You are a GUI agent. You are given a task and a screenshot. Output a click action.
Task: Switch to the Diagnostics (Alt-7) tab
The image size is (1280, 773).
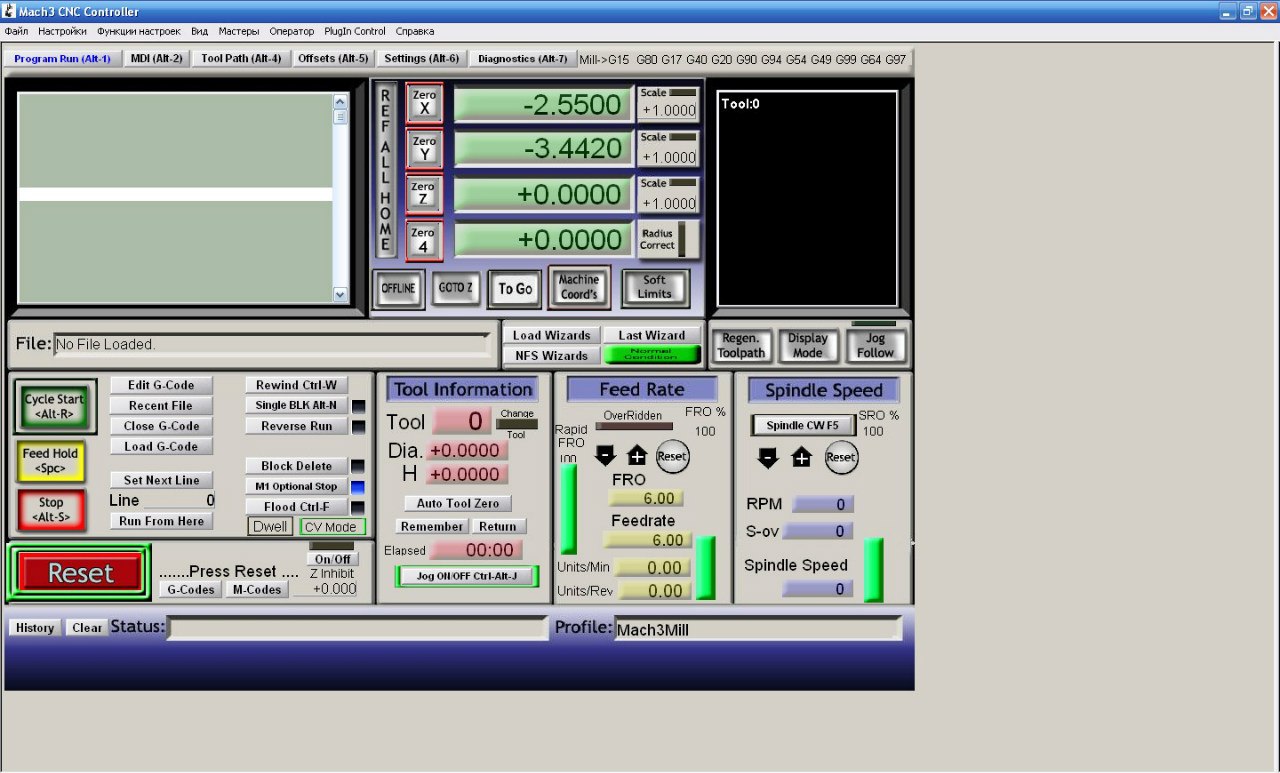click(522, 59)
